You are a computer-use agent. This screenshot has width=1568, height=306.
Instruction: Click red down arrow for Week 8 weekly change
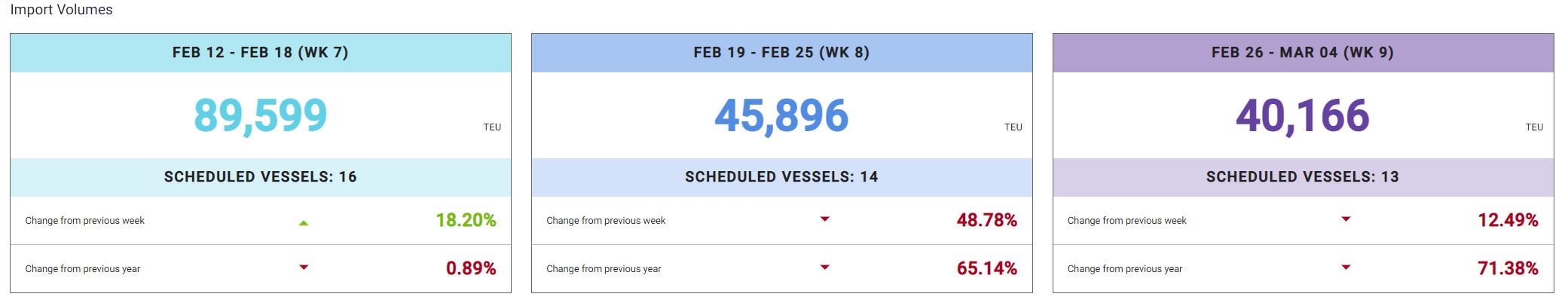[x=824, y=219]
